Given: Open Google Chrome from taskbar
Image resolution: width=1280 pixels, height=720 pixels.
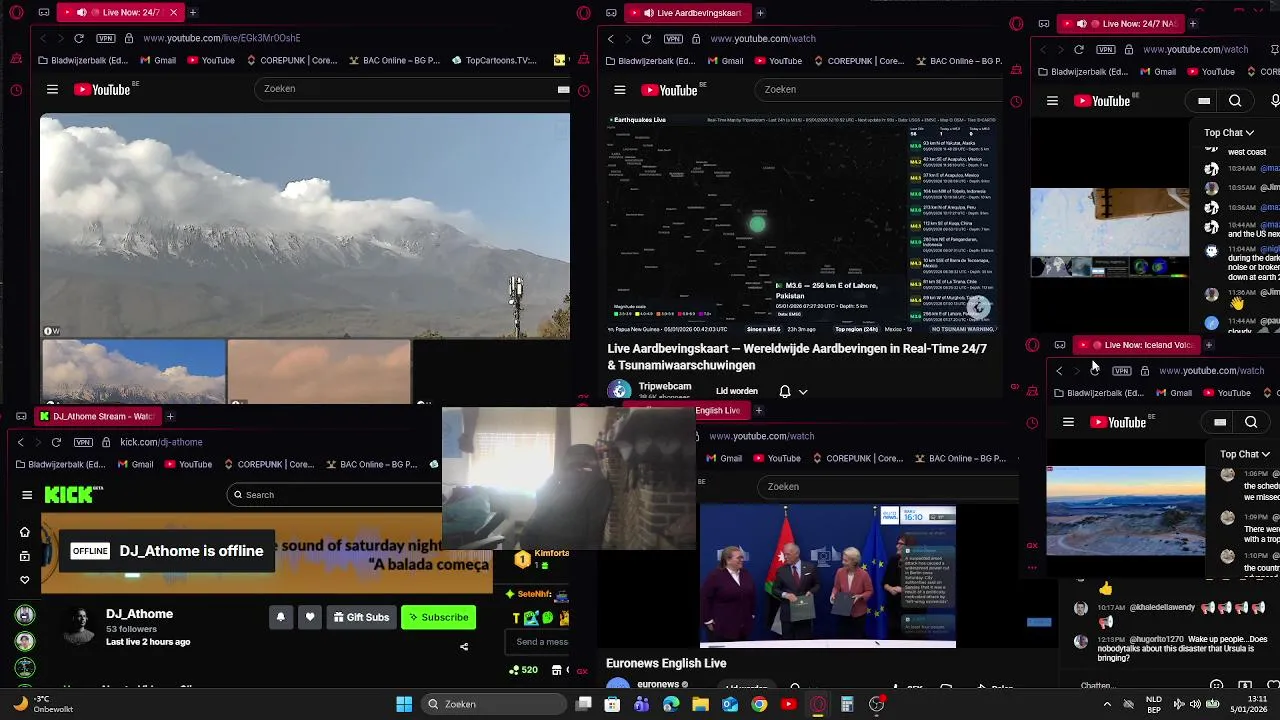Looking at the screenshot, I should (759, 704).
